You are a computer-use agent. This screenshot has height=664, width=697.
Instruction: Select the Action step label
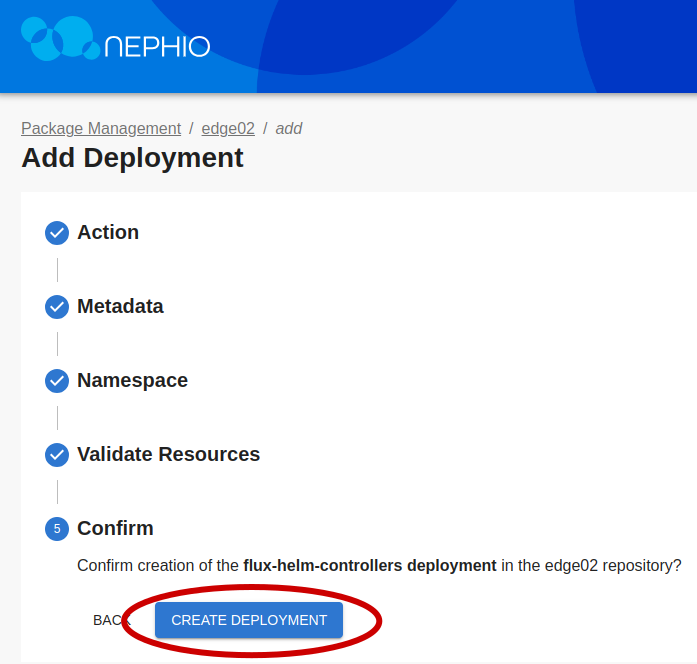tap(108, 232)
